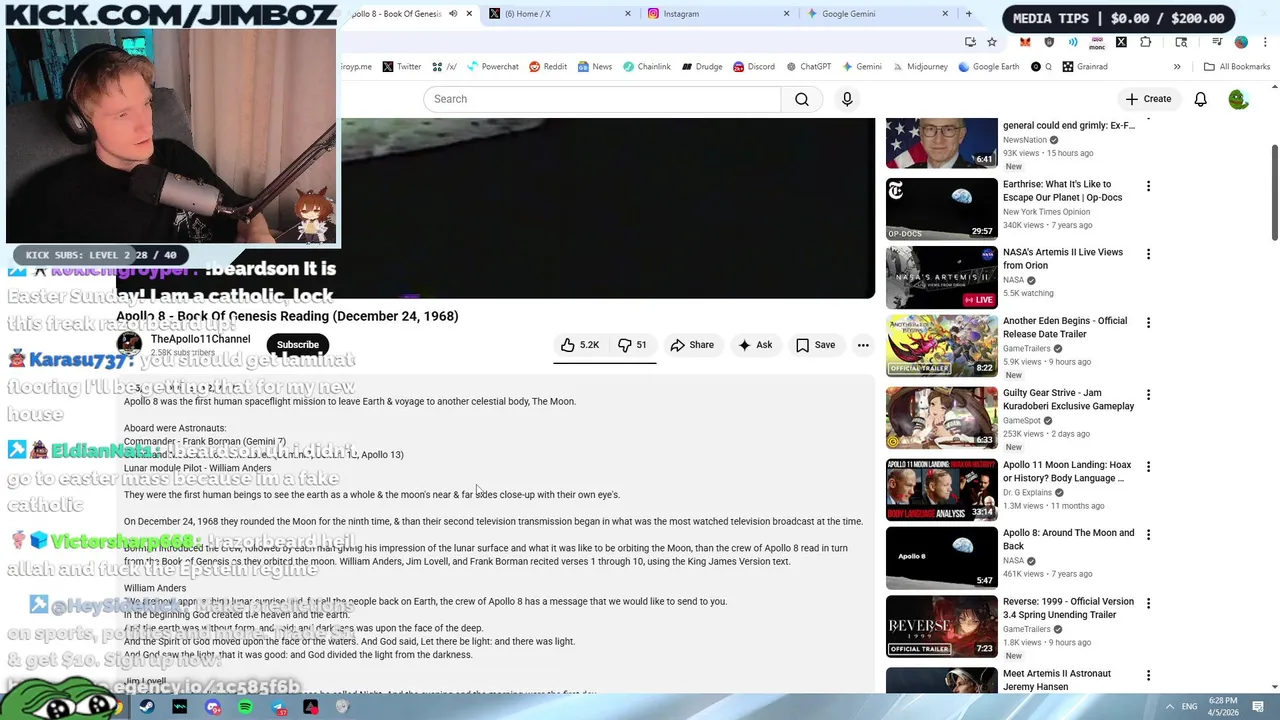Screen dimensions: 1280x720
Task: Open options for Apollo 11 Moon Landing suggestion
Action: coord(1148,467)
